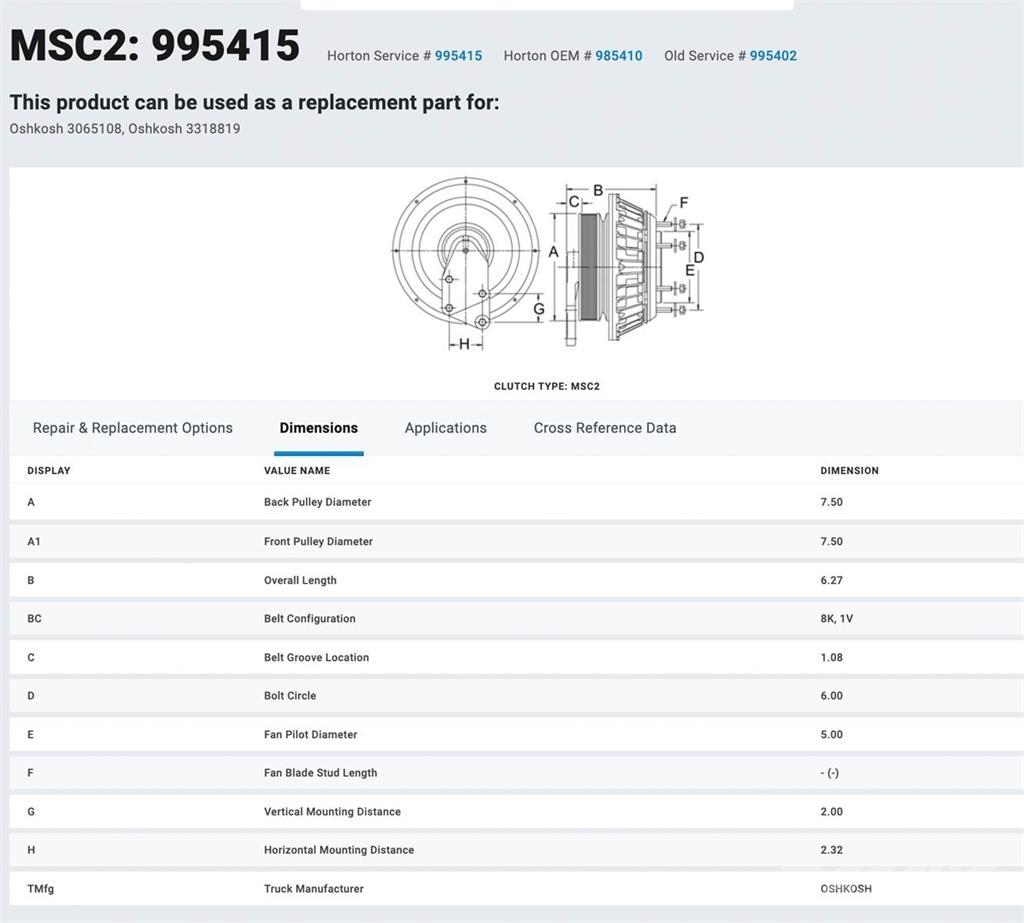Select the Overall Length row
This screenshot has width=1024, height=923.
click(300, 580)
